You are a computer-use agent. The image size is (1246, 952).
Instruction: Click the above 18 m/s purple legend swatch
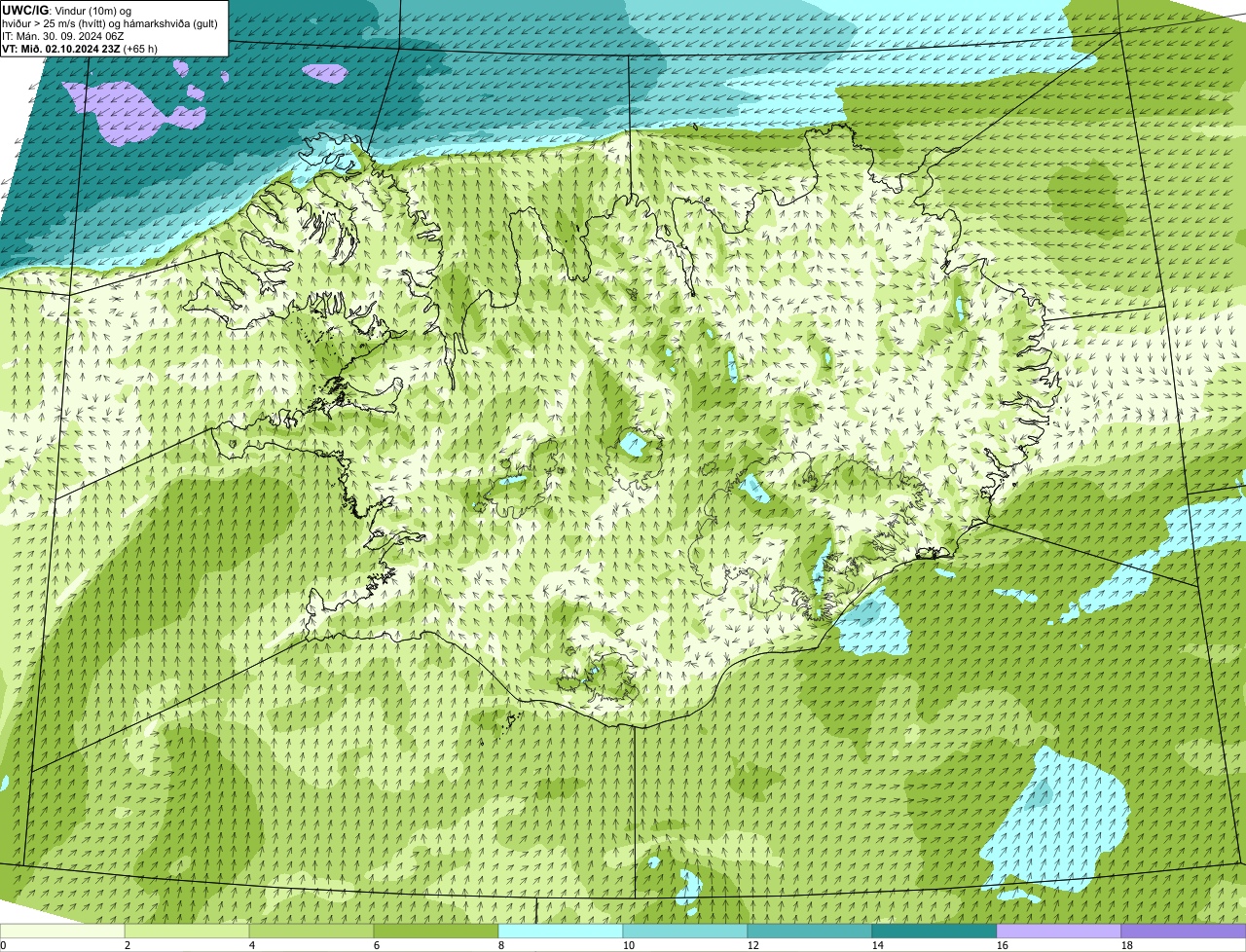click(1184, 931)
